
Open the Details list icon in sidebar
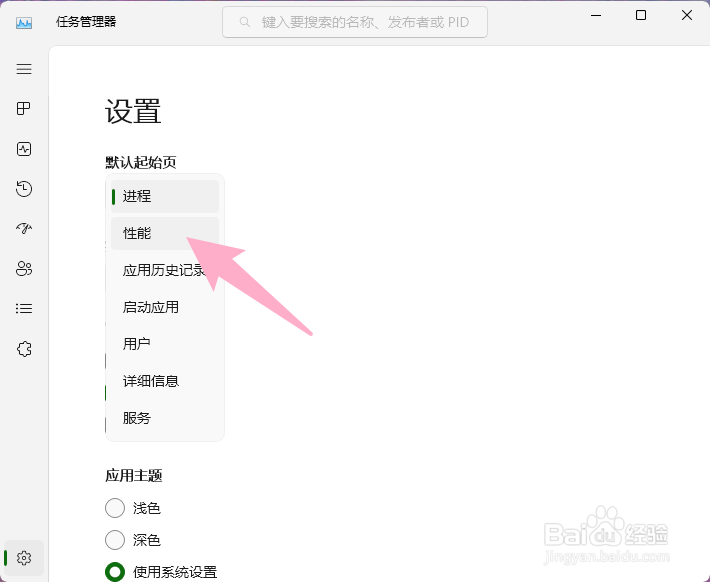(x=24, y=308)
